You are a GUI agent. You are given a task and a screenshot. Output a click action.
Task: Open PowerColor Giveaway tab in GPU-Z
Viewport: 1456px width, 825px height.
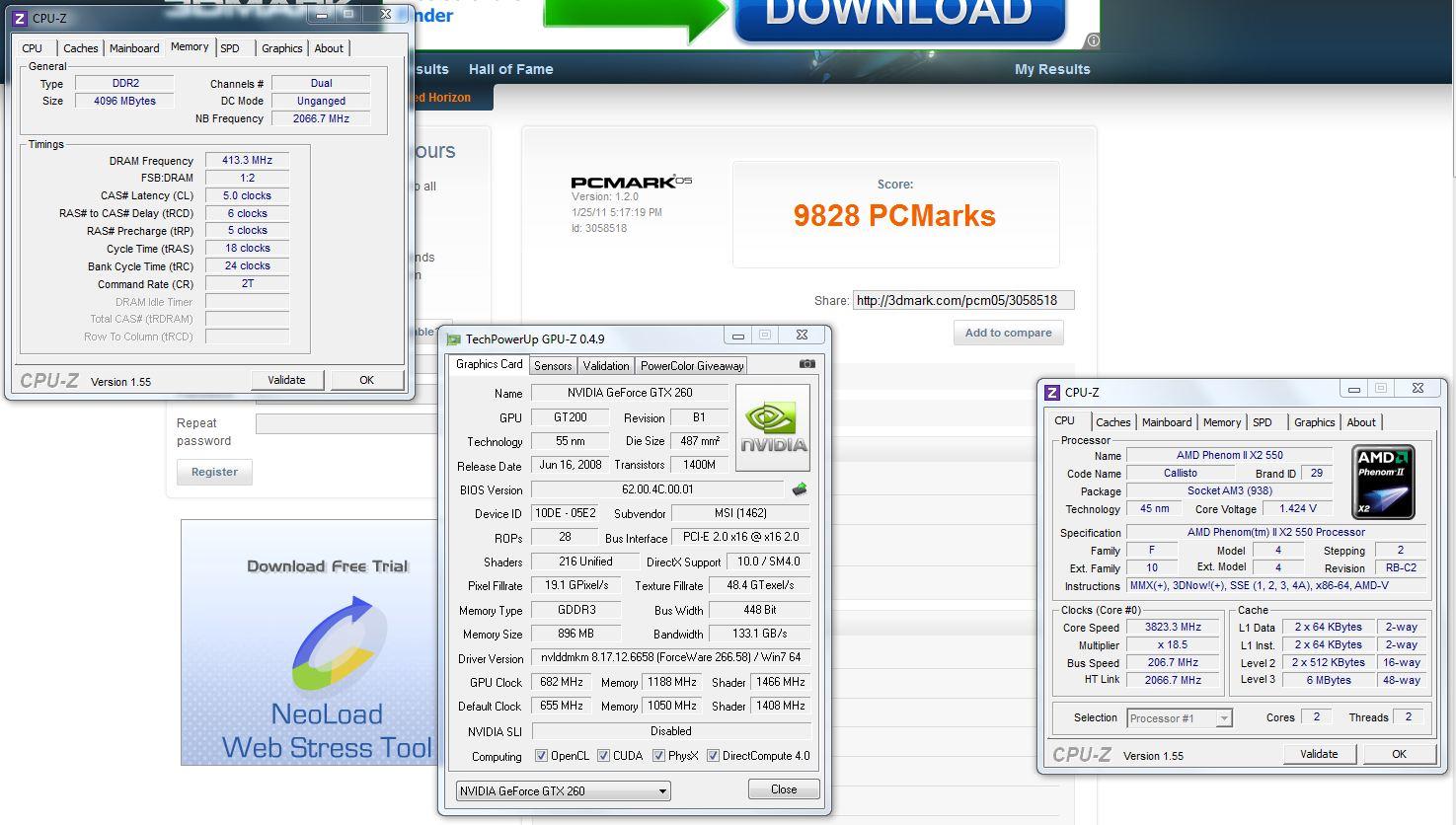(x=692, y=366)
